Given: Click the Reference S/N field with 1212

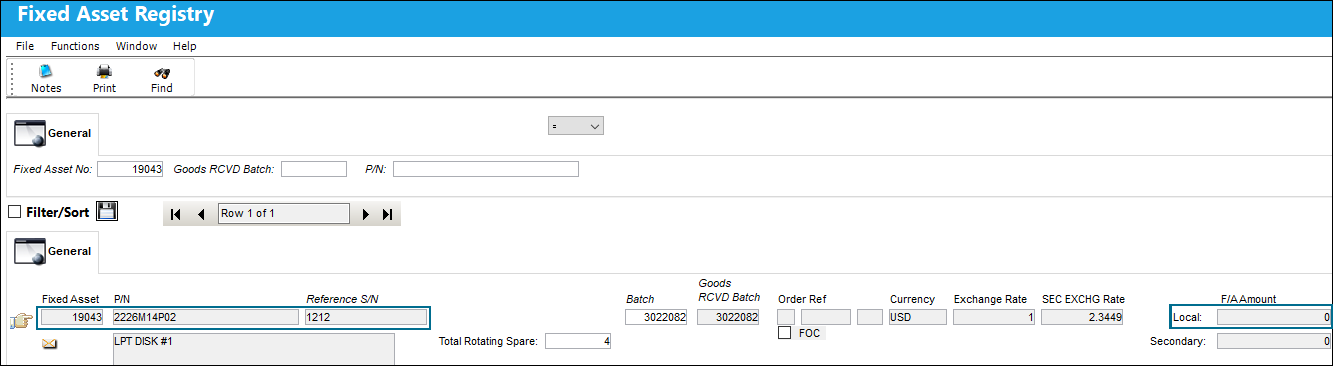Looking at the screenshot, I should (366, 318).
